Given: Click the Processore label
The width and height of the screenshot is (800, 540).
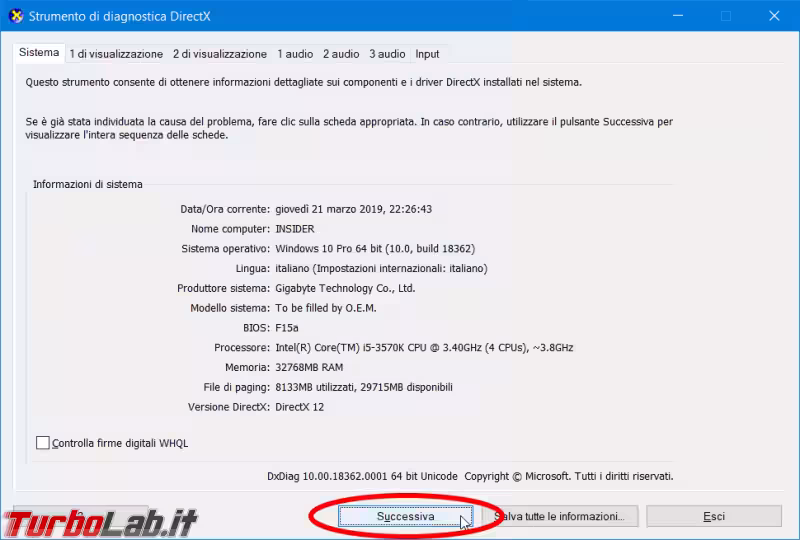Looking at the screenshot, I should 242,348.
